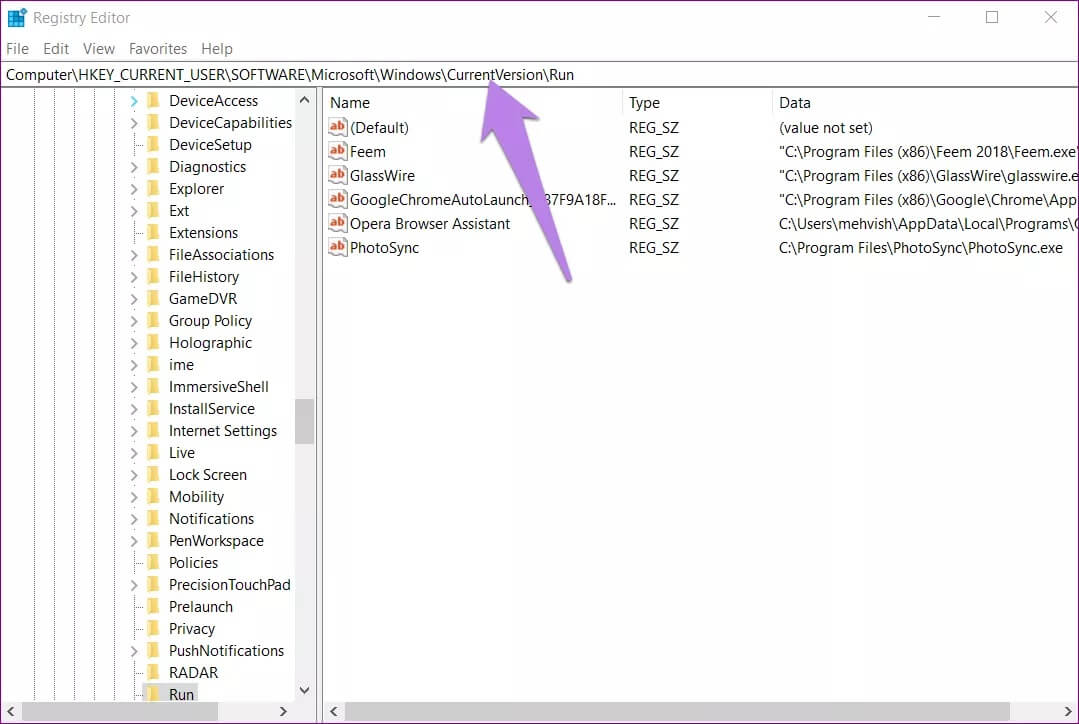The image size is (1079, 724).
Task: Click the Holographic folder icon
Action: coord(153,343)
